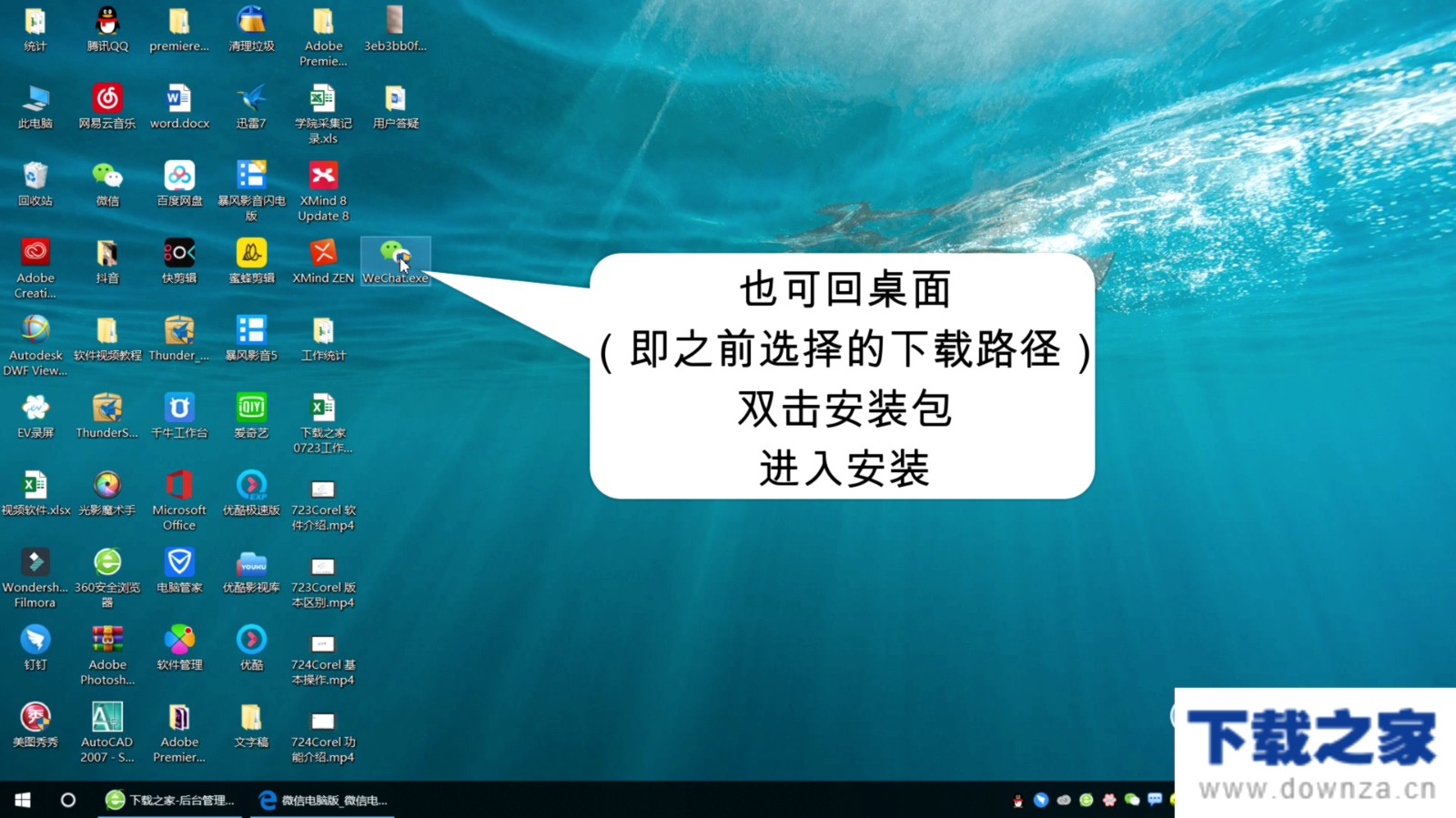Open 此电脑 desktop icon

[35, 106]
